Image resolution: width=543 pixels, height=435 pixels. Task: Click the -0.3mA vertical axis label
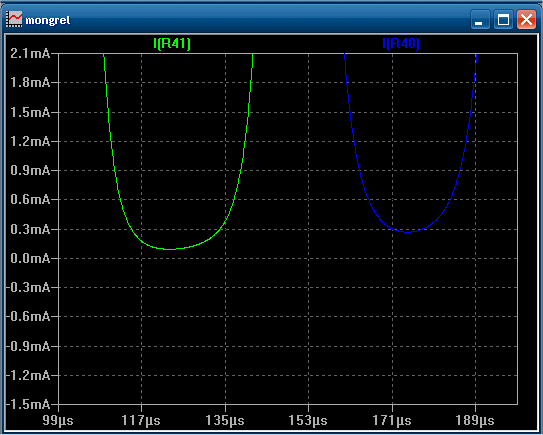(28, 288)
